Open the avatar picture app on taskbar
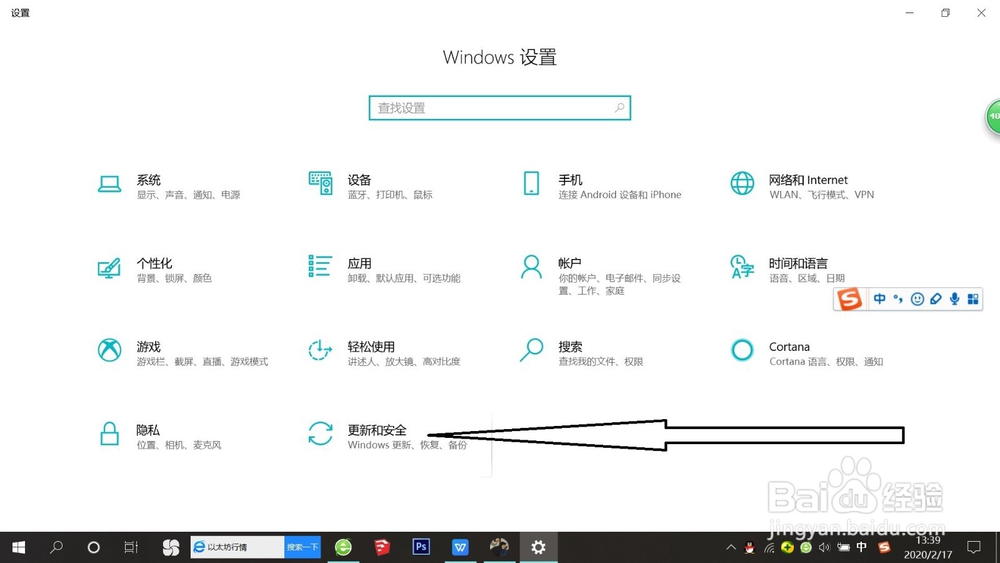The image size is (1000, 563). click(499, 547)
